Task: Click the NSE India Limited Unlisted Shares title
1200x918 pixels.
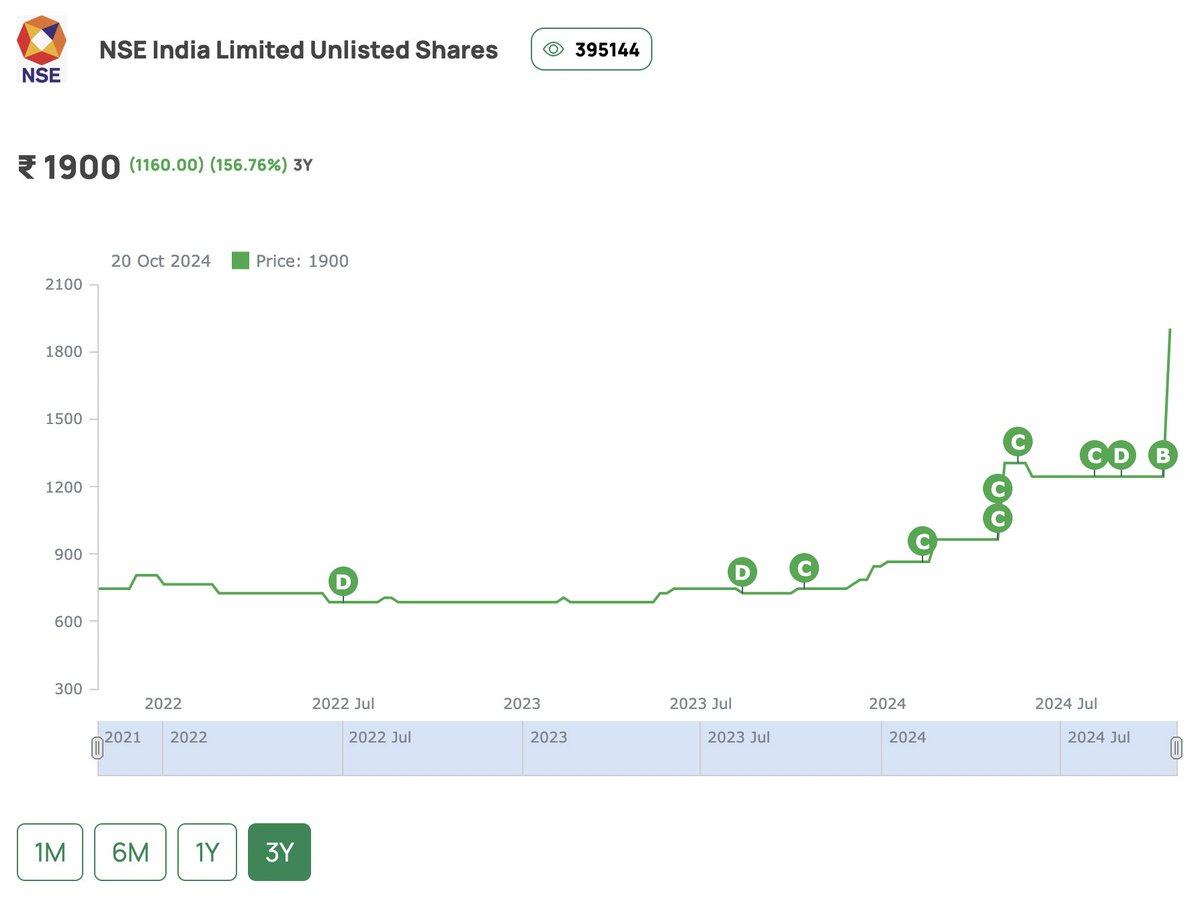Action: (298, 50)
